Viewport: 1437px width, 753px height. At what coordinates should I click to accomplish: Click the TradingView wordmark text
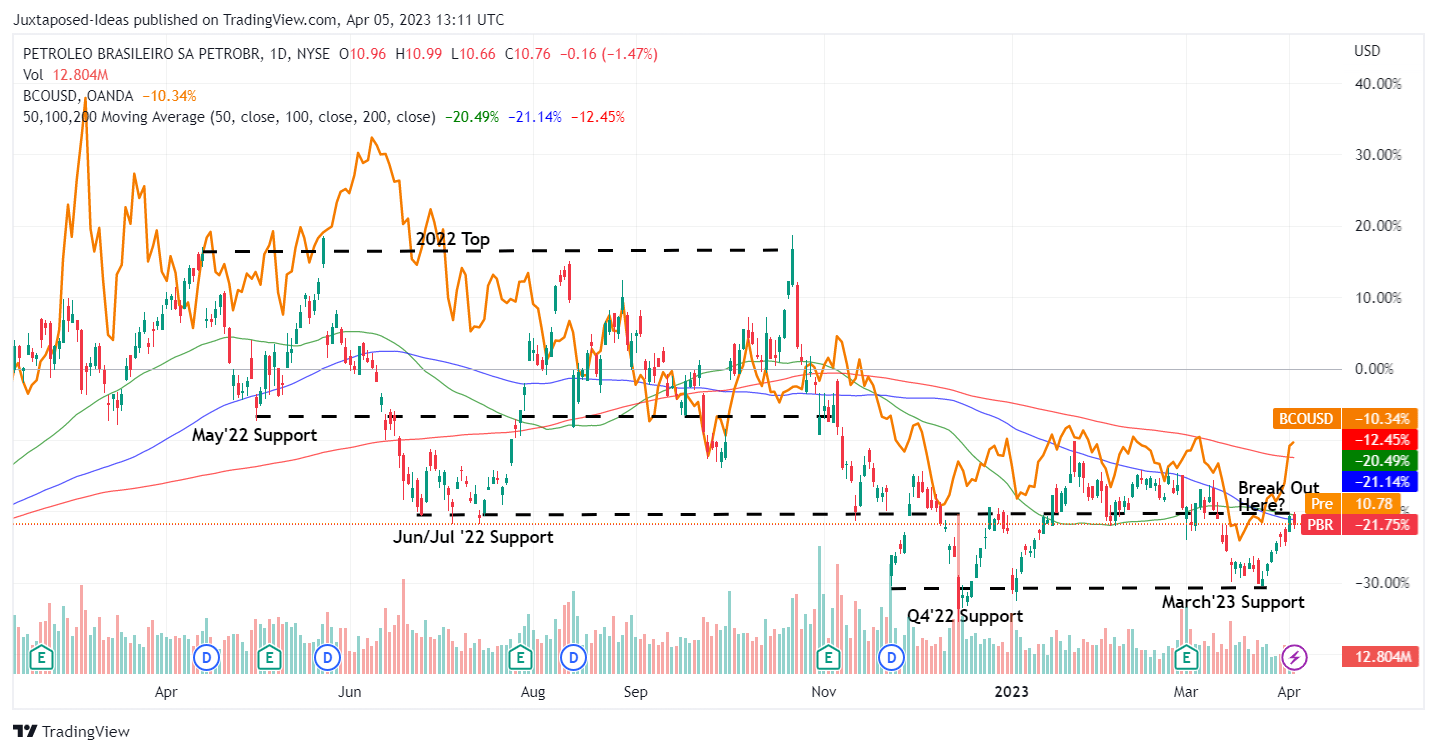pyautogui.click(x=85, y=732)
